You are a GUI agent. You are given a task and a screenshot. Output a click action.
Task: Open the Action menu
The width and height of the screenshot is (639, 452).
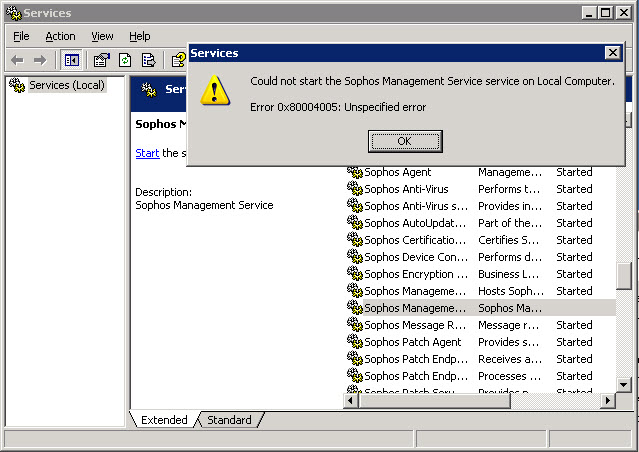click(60, 36)
